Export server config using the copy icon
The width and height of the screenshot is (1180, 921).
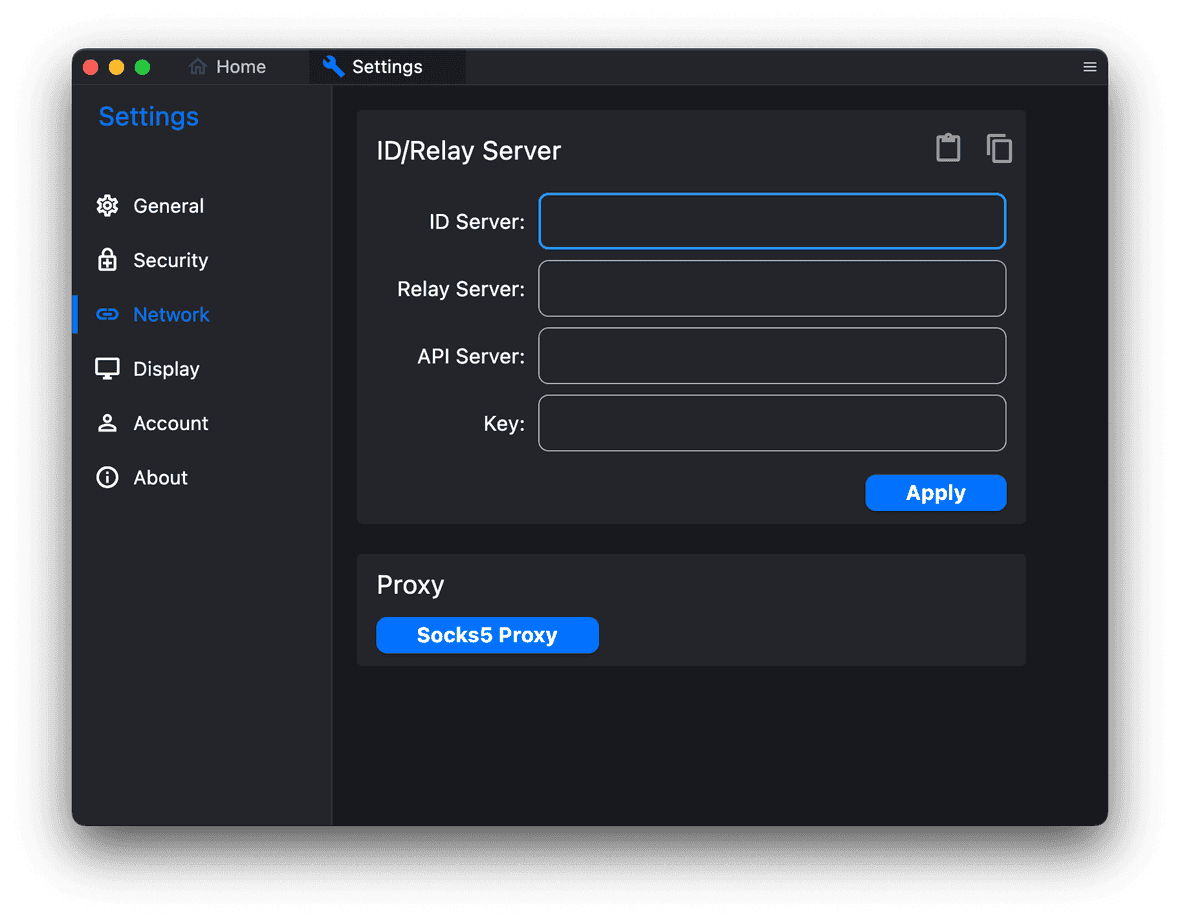[999, 148]
